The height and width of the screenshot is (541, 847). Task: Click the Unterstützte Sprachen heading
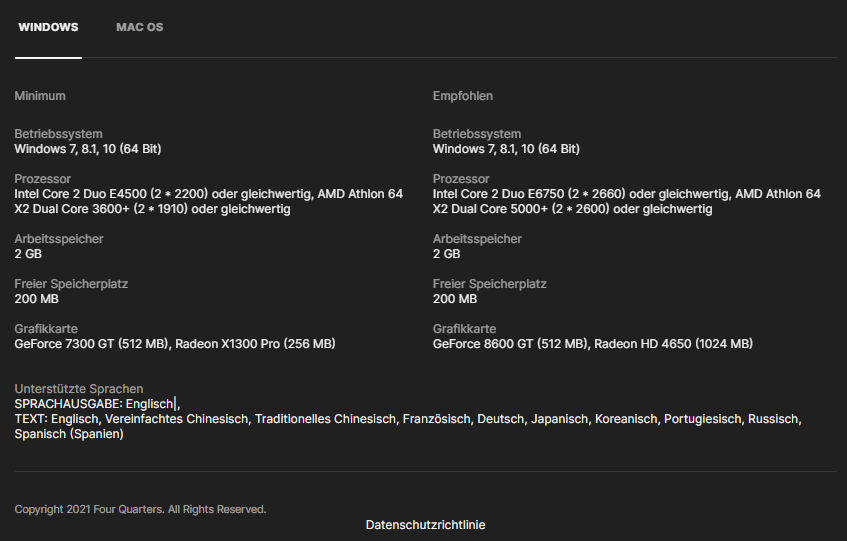pos(79,389)
